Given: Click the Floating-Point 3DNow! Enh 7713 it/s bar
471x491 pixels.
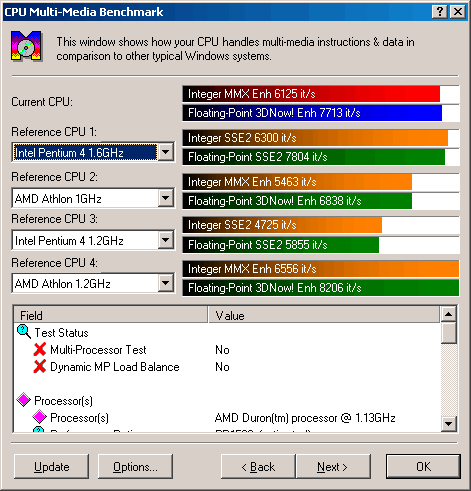Looking at the screenshot, I should click(x=321, y=113).
